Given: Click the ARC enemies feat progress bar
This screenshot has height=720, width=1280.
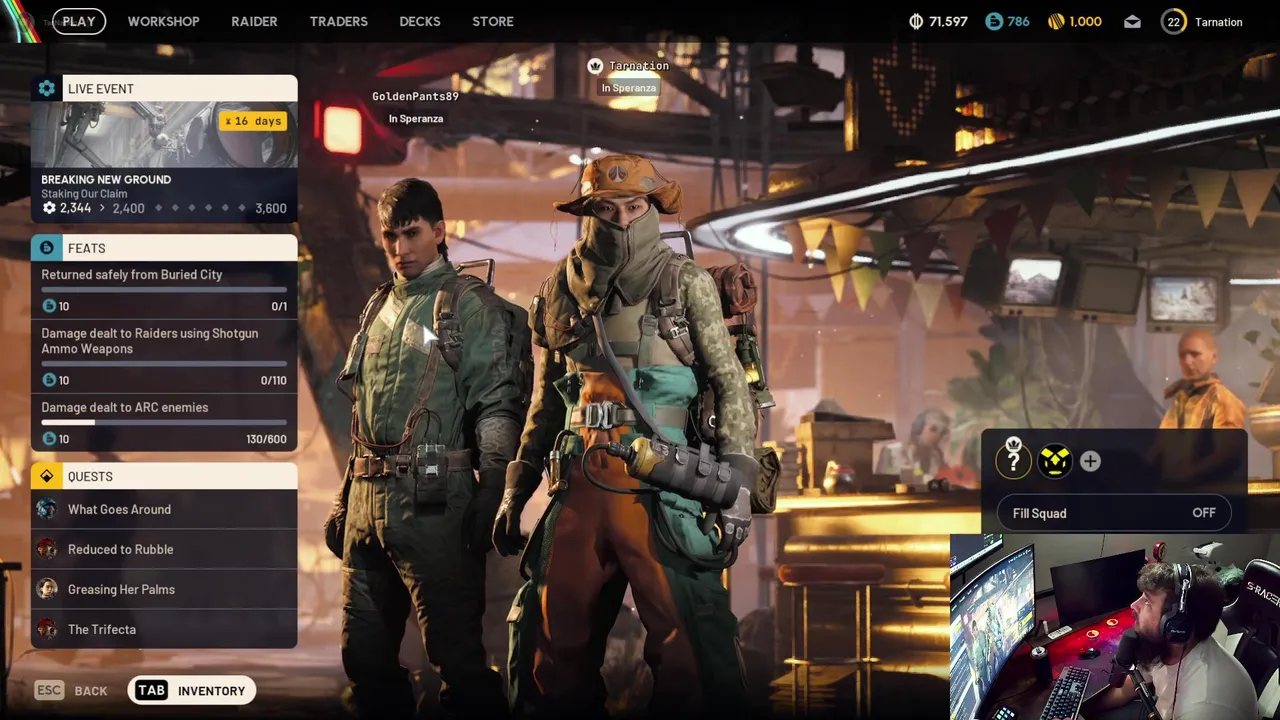Looking at the screenshot, I should [x=164, y=422].
